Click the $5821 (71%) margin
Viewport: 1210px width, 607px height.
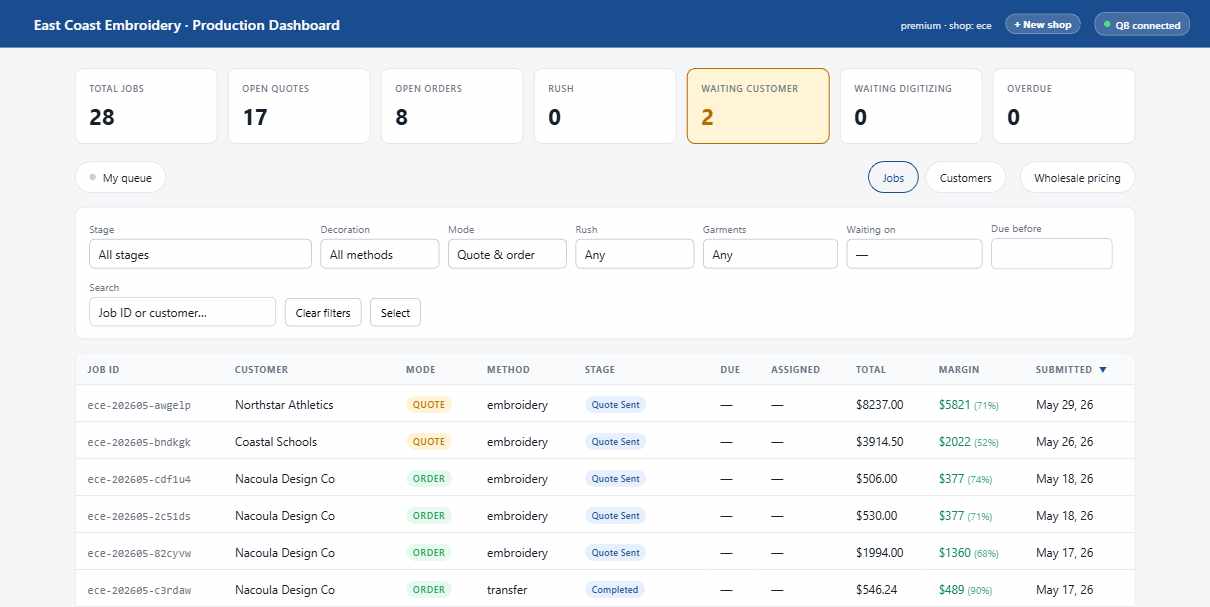tap(969, 405)
